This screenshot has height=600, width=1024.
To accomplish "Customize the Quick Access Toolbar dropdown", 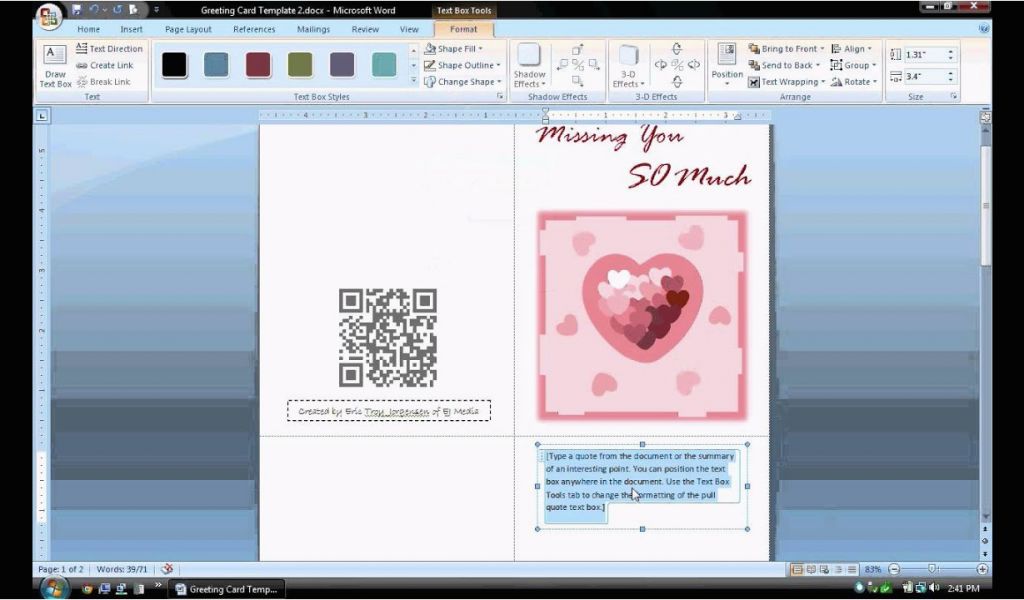I will point(157,10).
